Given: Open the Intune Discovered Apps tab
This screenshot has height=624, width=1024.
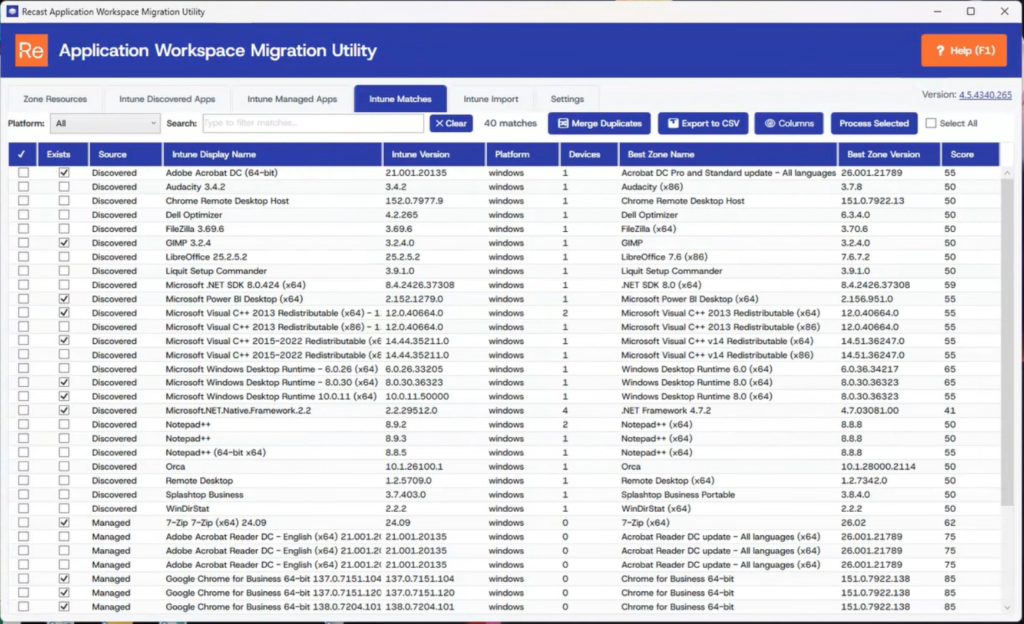Looking at the screenshot, I should tap(167, 99).
